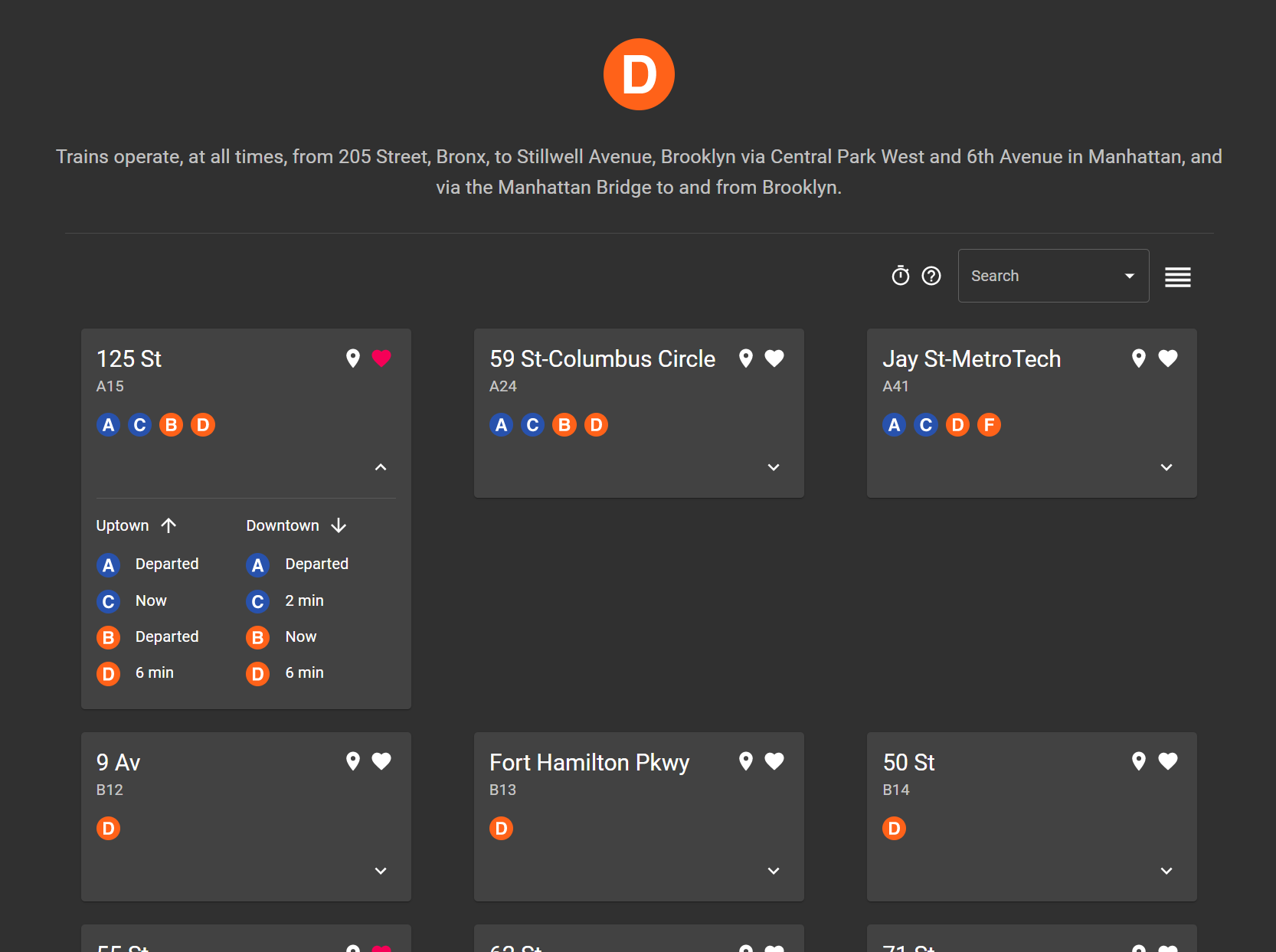Favorite the 50 St station
This screenshot has height=952, width=1276.
1168,761
